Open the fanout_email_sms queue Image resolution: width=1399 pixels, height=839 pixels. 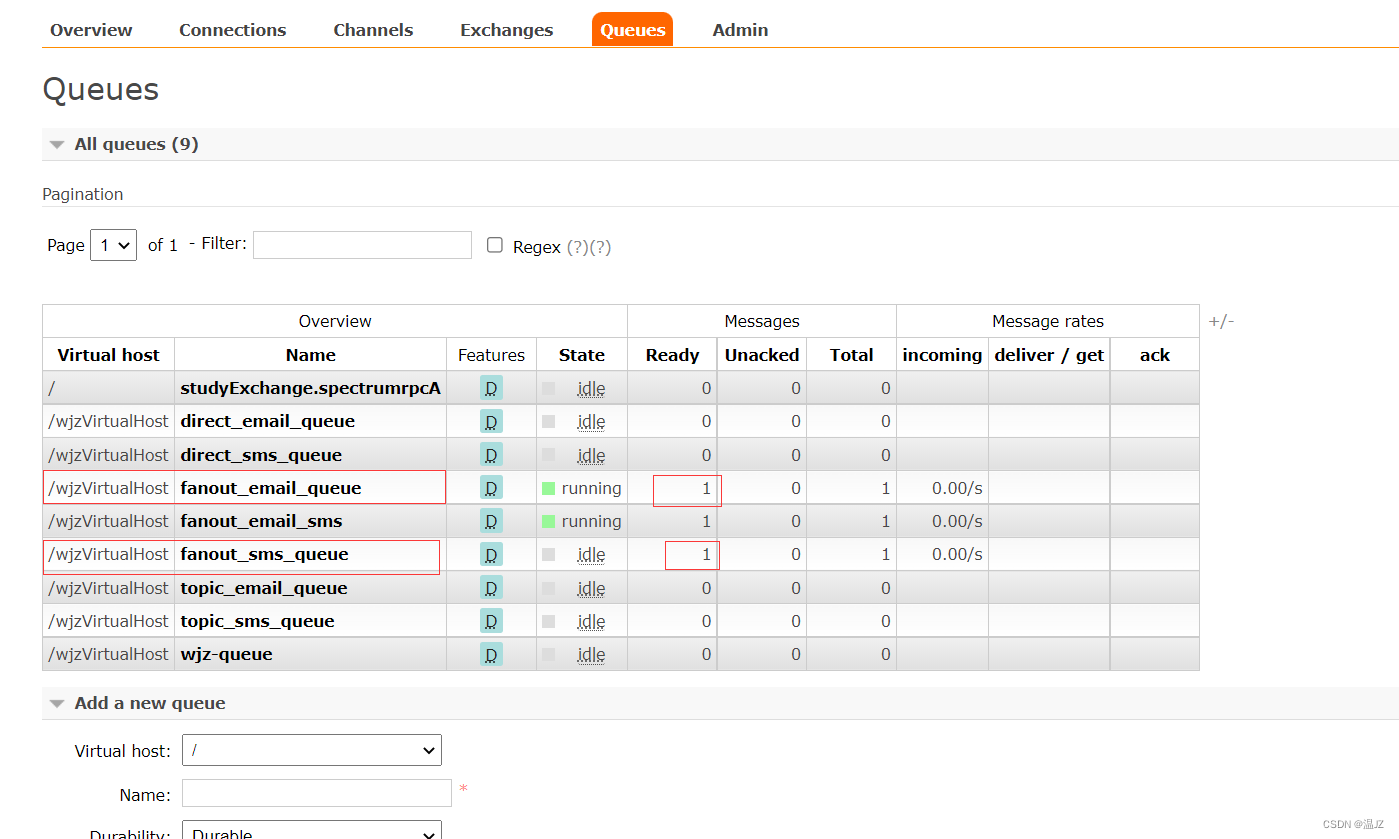tap(261, 521)
